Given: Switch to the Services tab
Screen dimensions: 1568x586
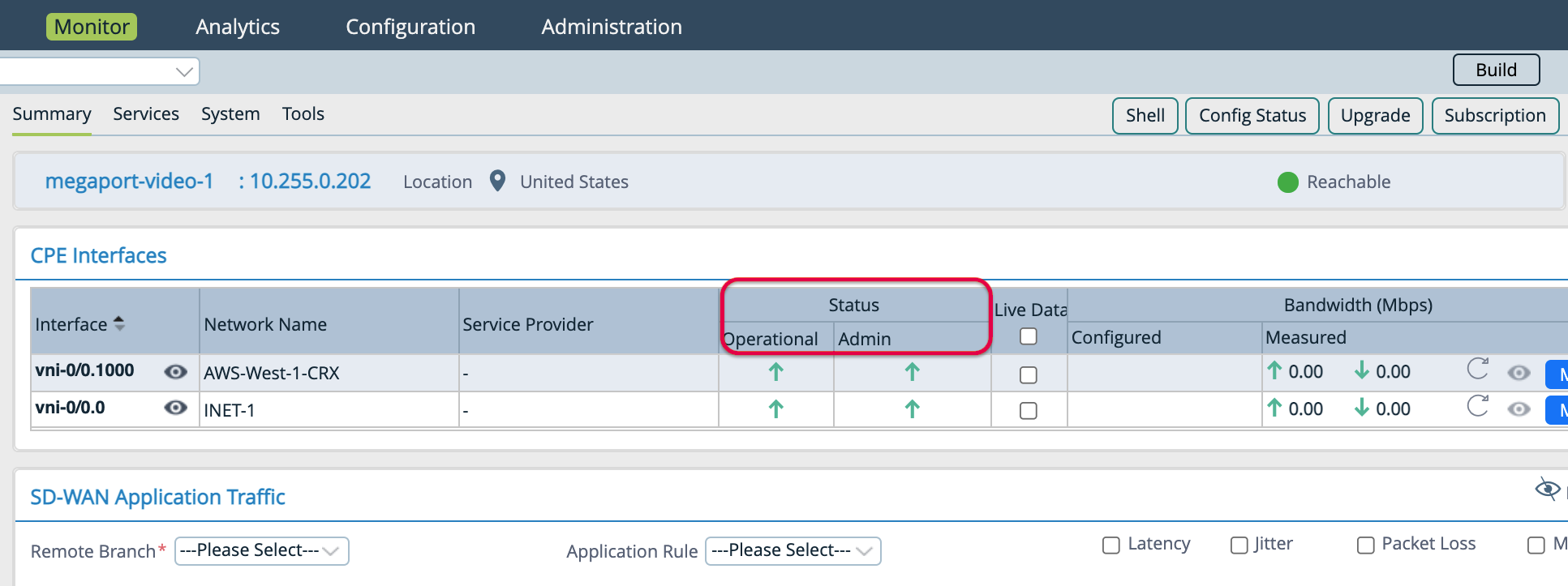Looking at the screenshot, I should (x=146, y=114).
